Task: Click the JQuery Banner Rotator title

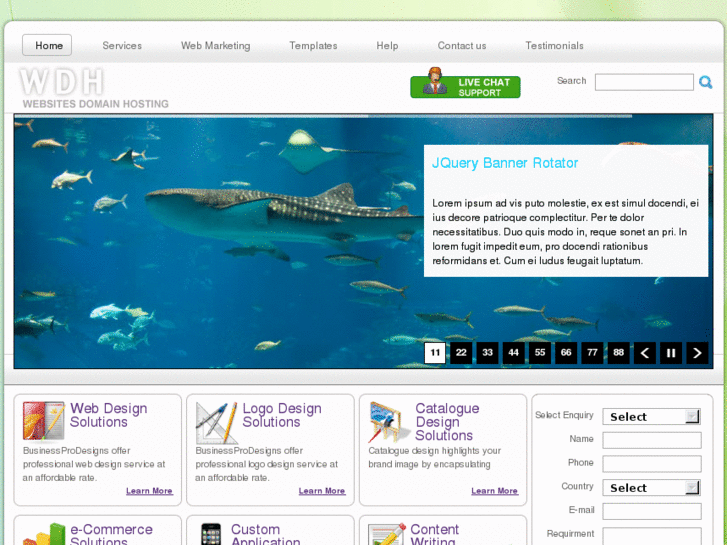Action: click(505, 163)
